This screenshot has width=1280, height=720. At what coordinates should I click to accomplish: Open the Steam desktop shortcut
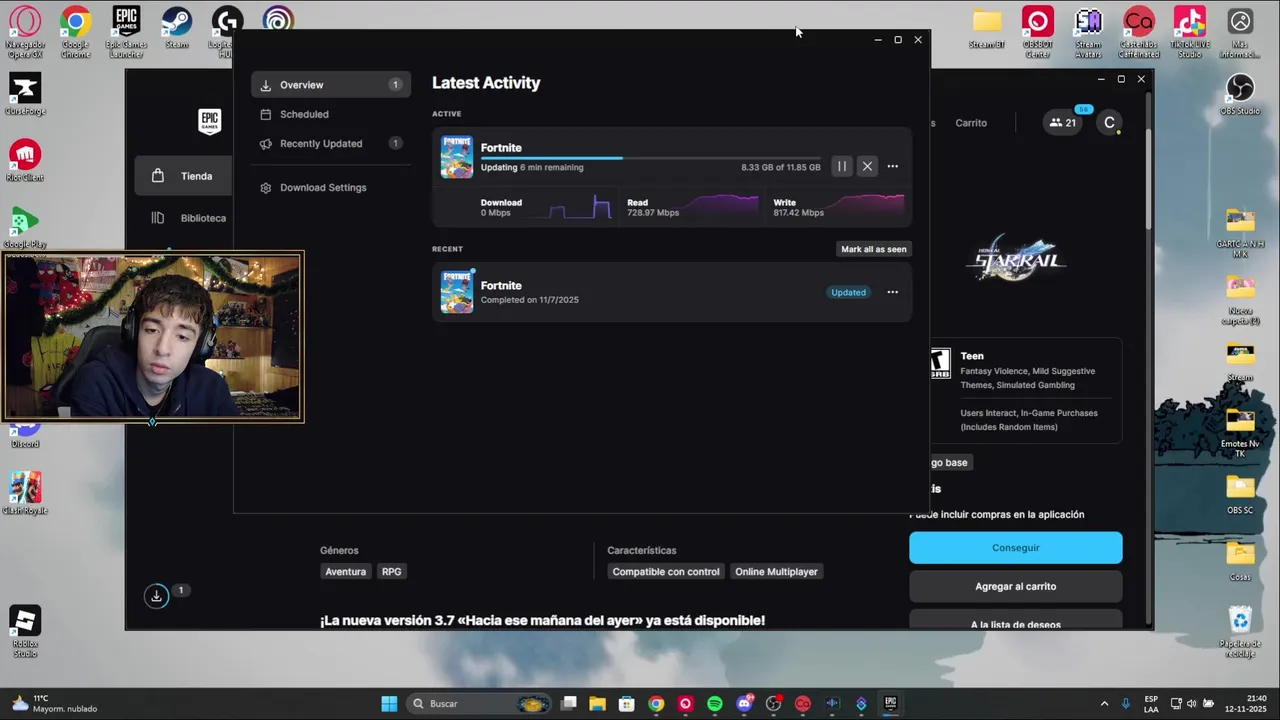click(x=177, y=30)
